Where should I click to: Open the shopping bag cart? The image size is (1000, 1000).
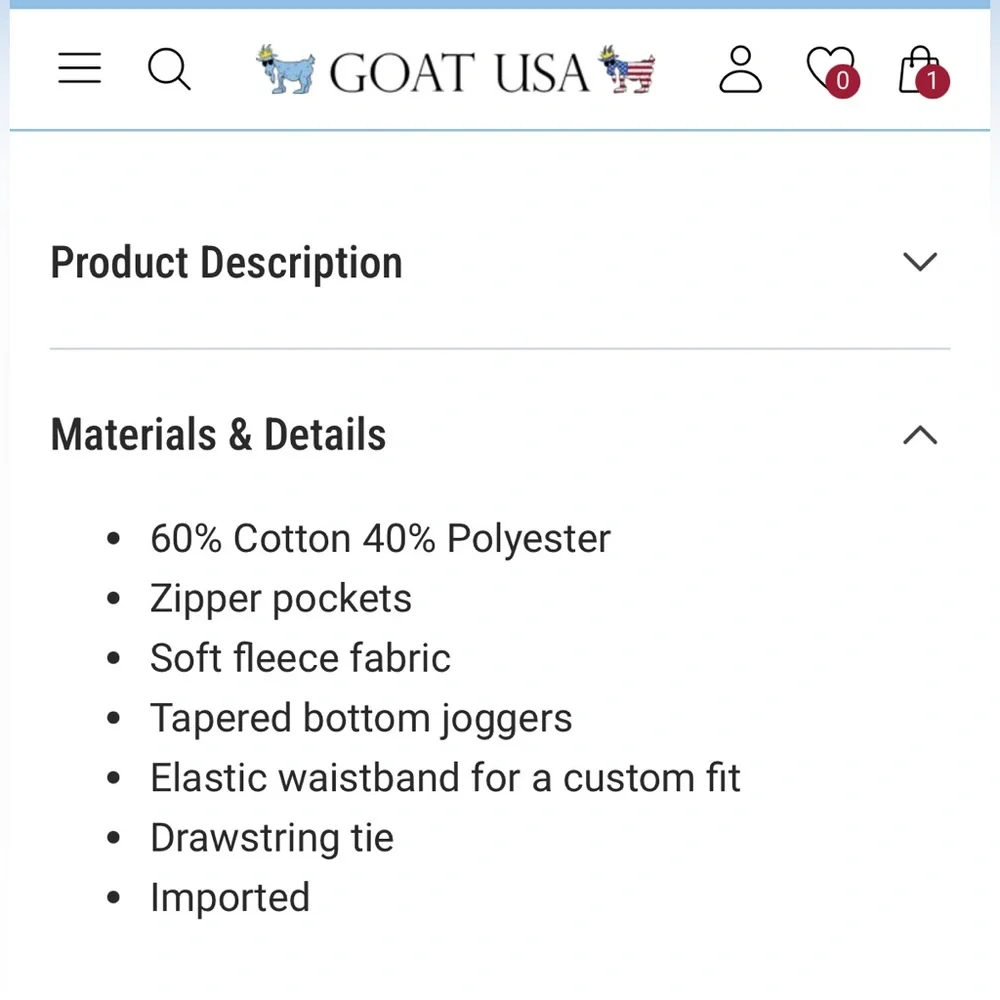(917, 68)
